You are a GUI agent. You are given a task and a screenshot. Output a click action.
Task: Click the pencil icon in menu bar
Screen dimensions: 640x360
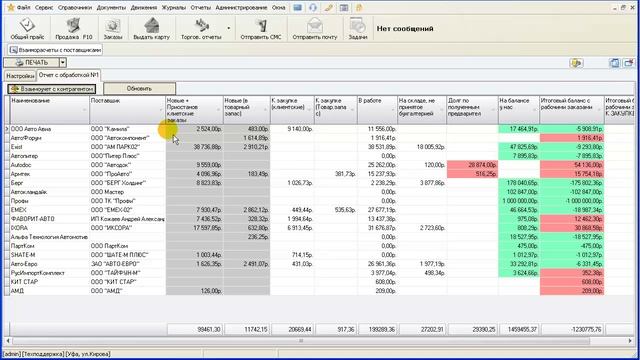pyautogui.click(x=329, y=7)
